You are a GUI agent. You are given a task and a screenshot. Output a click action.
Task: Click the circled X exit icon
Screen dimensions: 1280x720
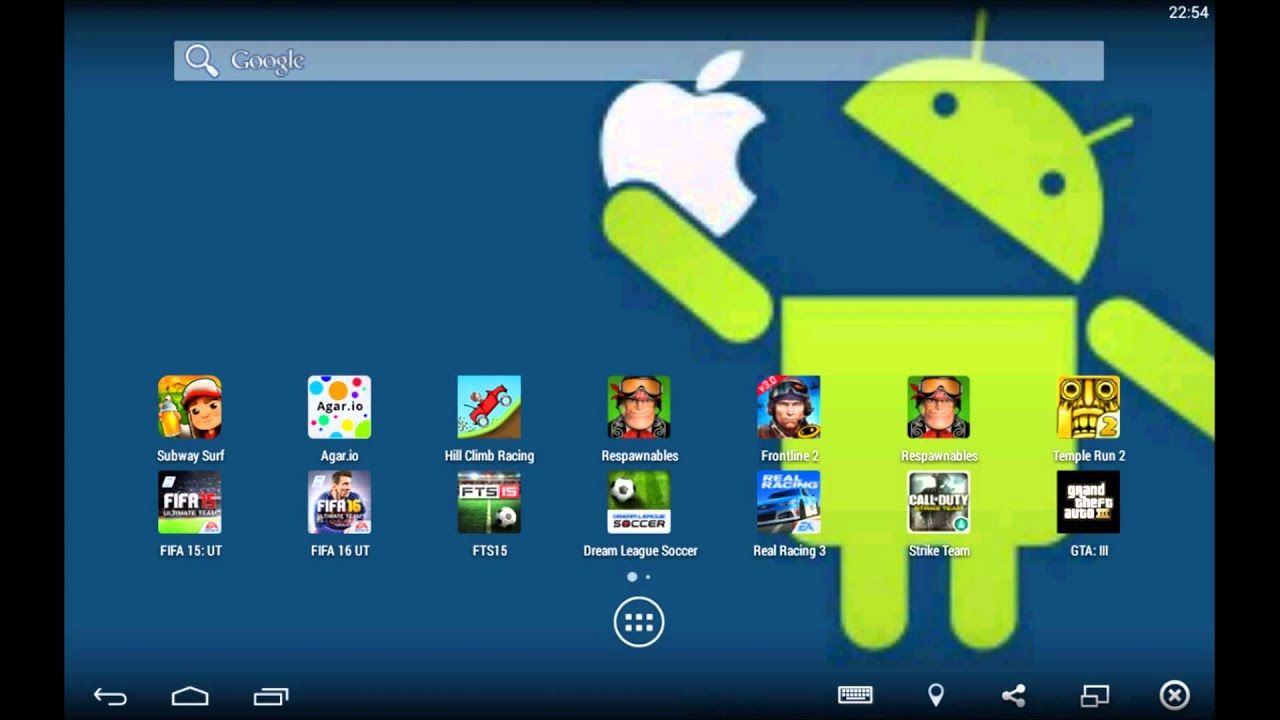pos(1174,695)
